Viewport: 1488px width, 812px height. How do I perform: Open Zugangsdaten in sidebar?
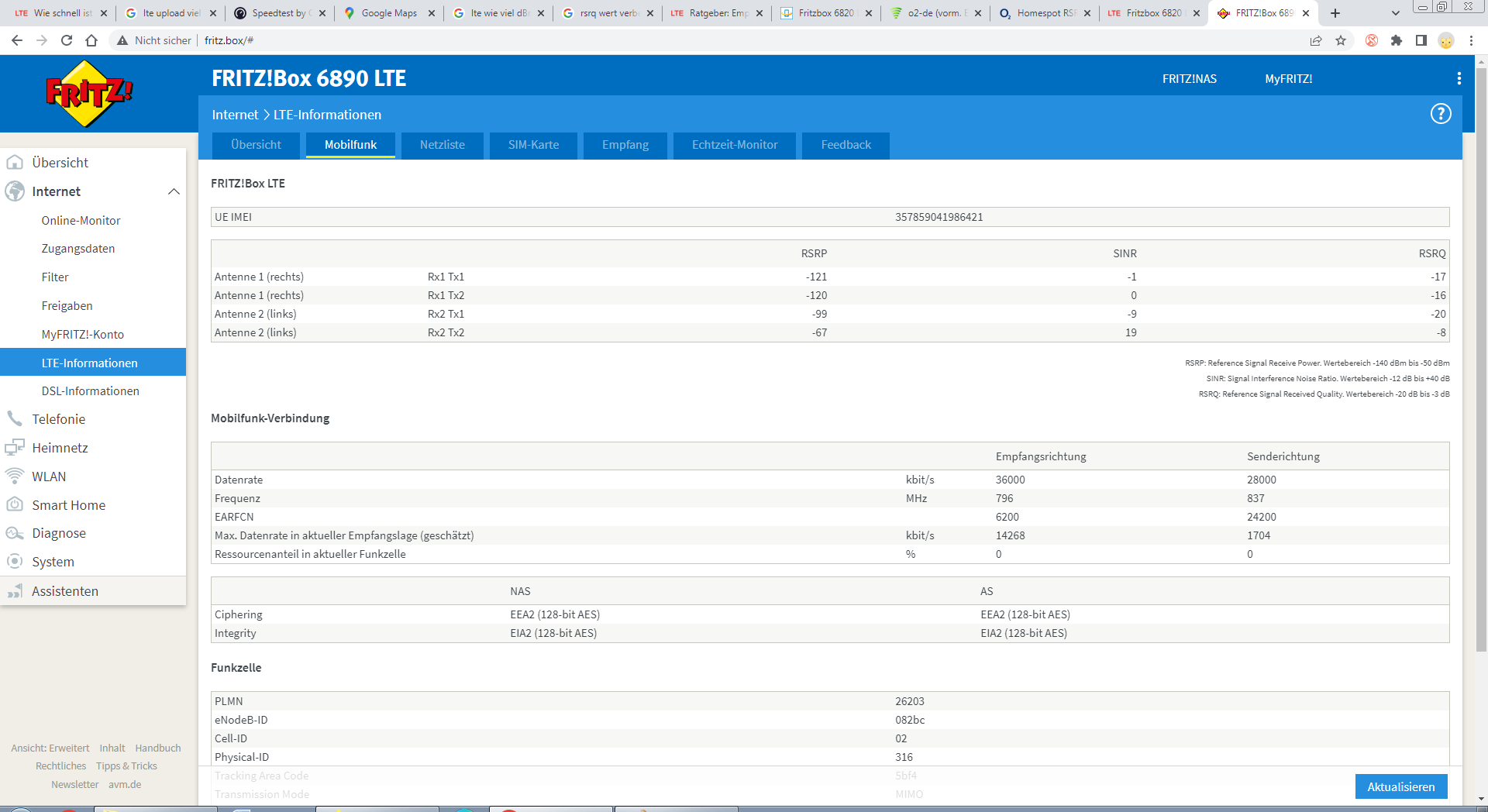[x=78, y=249]
